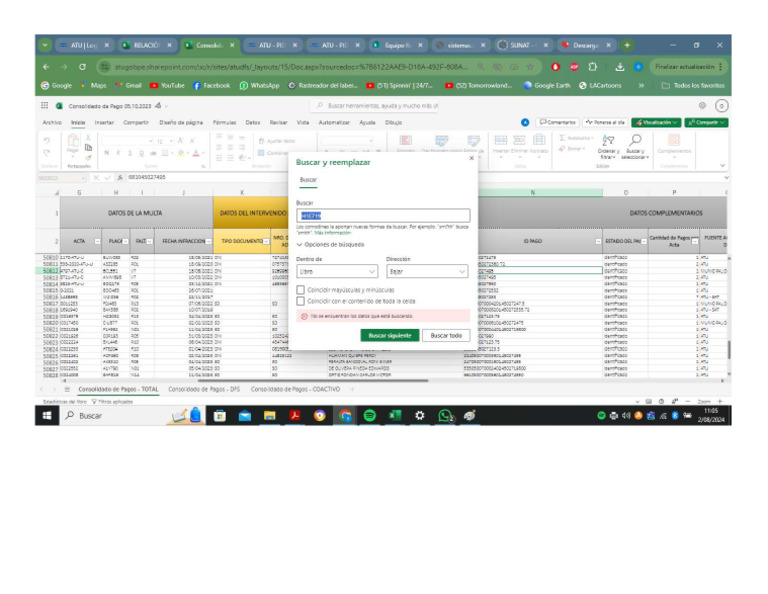Viewport: 768px width, 594px height.
Task: Open Ordenar y filtrar in the ribbon
Action: 608,146
